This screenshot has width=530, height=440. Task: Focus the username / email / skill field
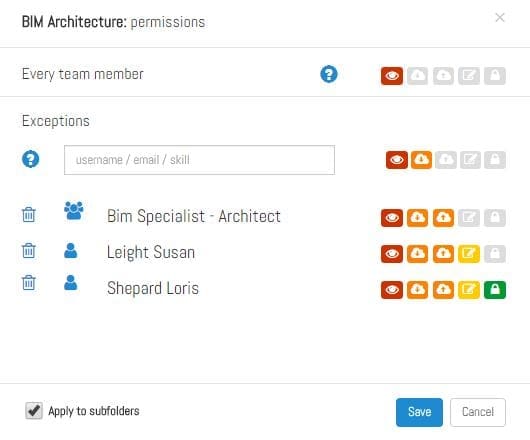click(199, 160)
